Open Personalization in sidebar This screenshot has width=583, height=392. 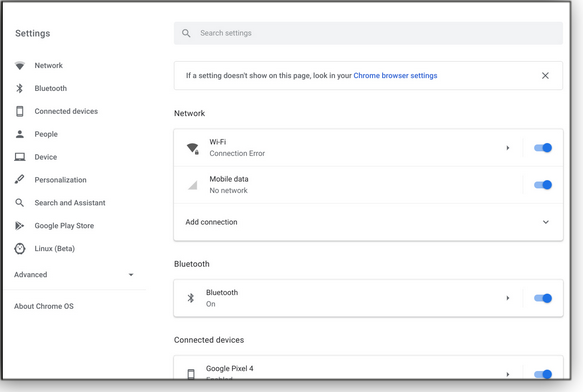[x=61, y=180]
